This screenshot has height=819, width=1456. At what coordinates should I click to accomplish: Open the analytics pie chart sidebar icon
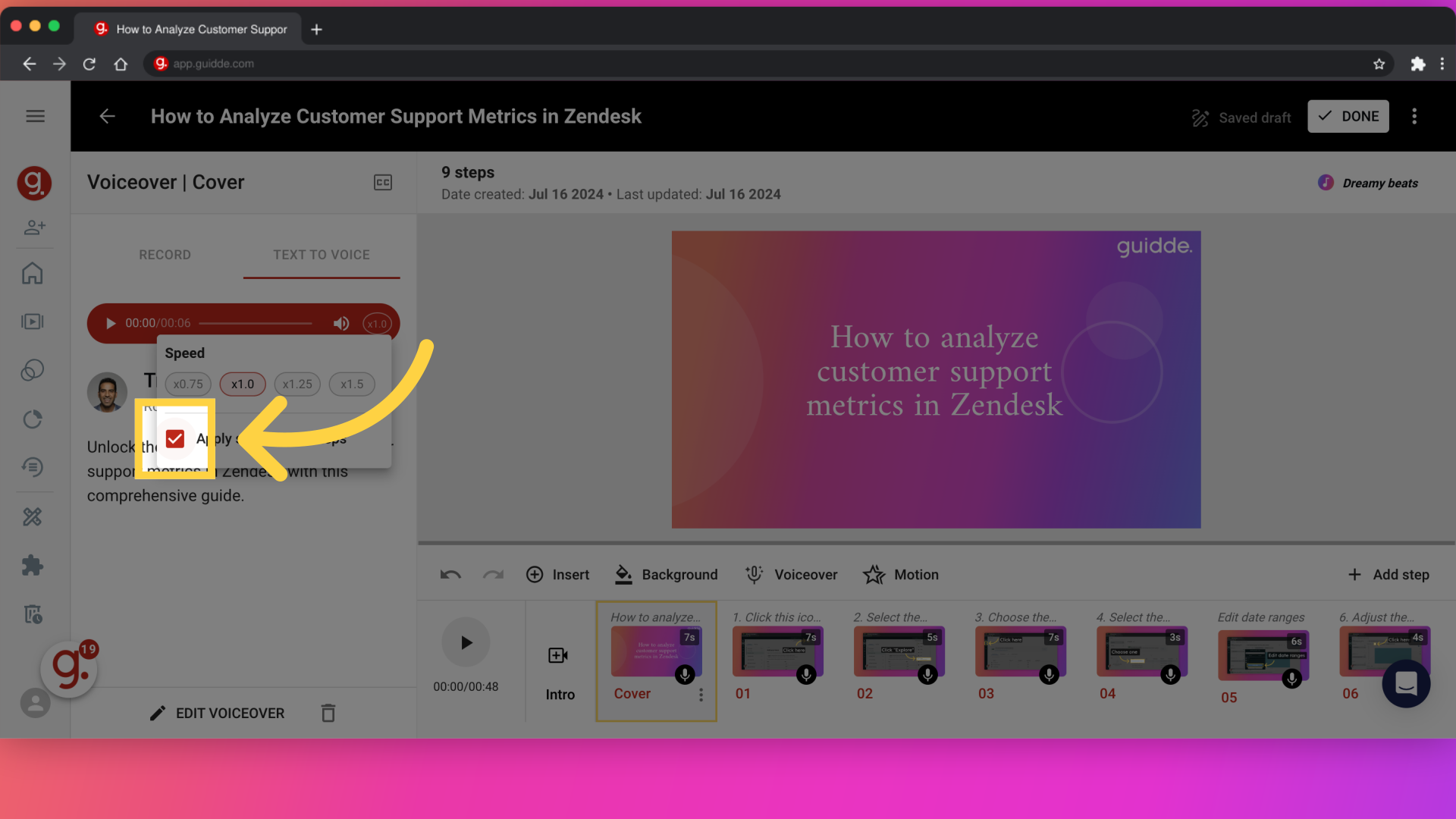pos(33,419)
